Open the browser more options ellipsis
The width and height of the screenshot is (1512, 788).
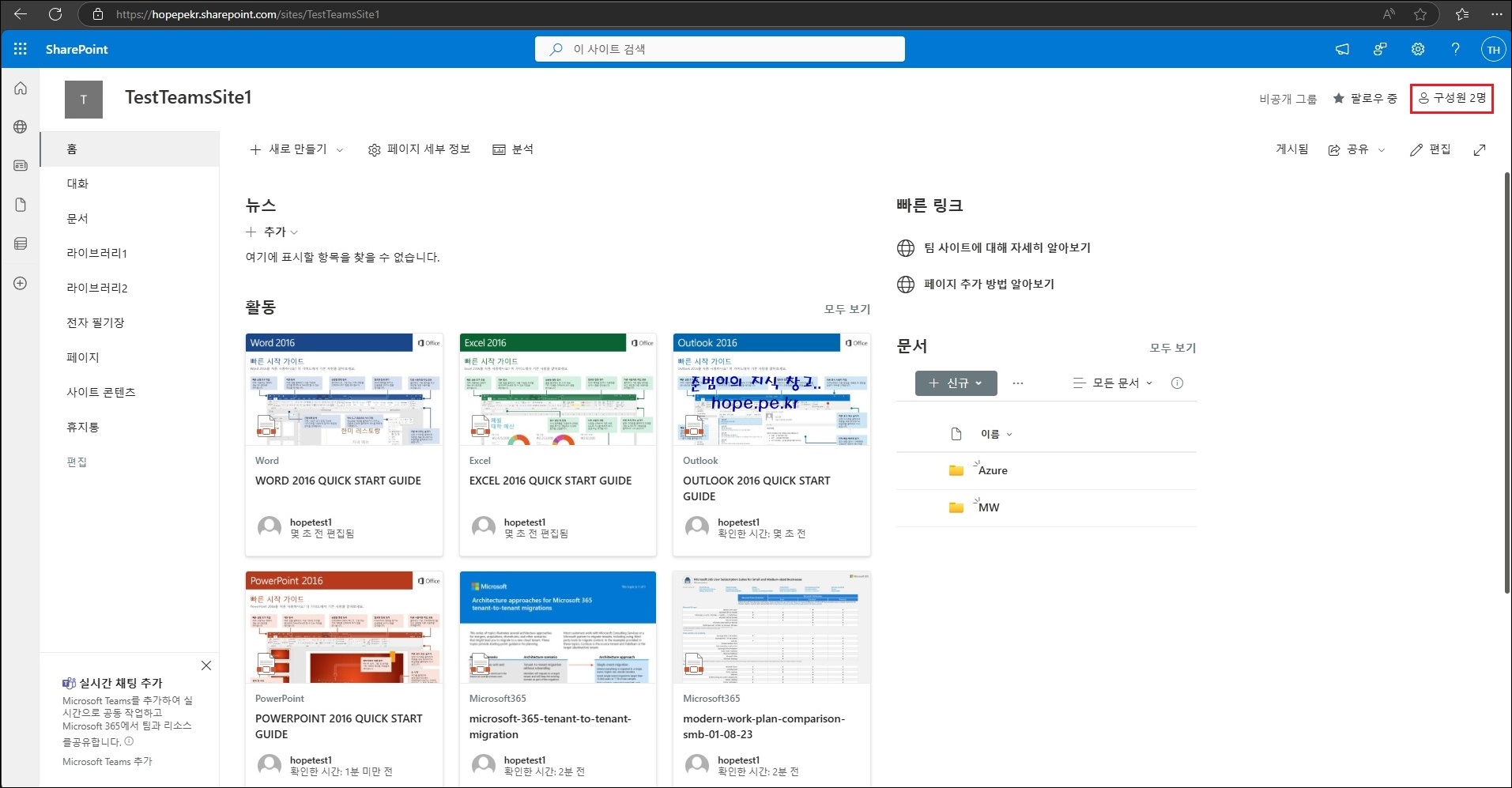pos(1496,14)
